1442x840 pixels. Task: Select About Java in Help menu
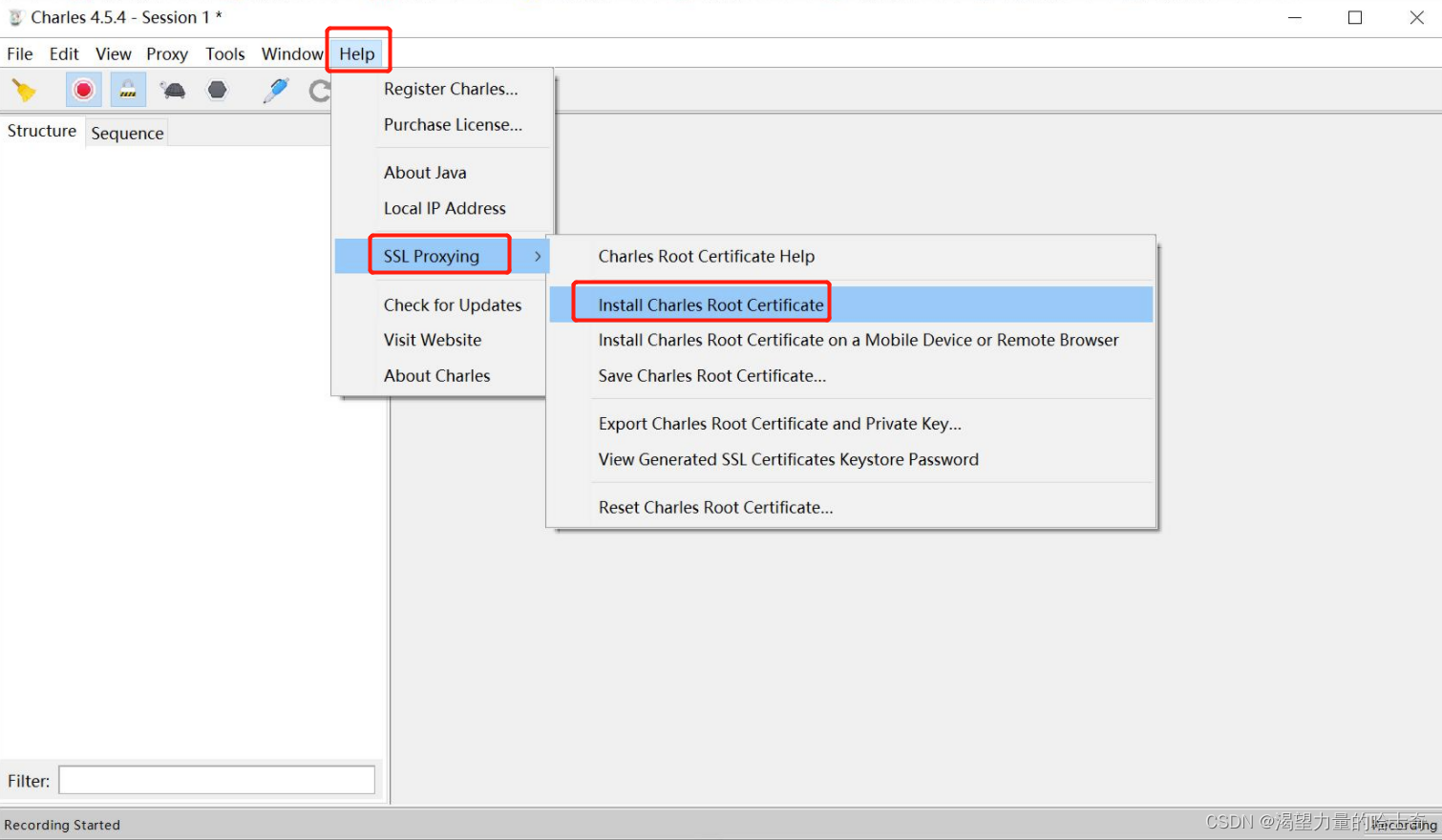[425, 173]
